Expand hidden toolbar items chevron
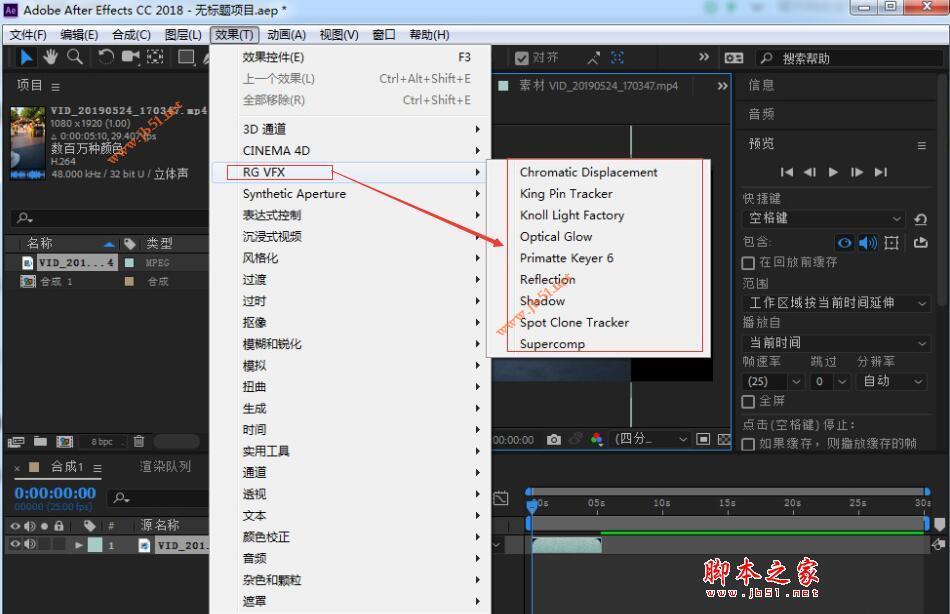 [x=703, y=57]
